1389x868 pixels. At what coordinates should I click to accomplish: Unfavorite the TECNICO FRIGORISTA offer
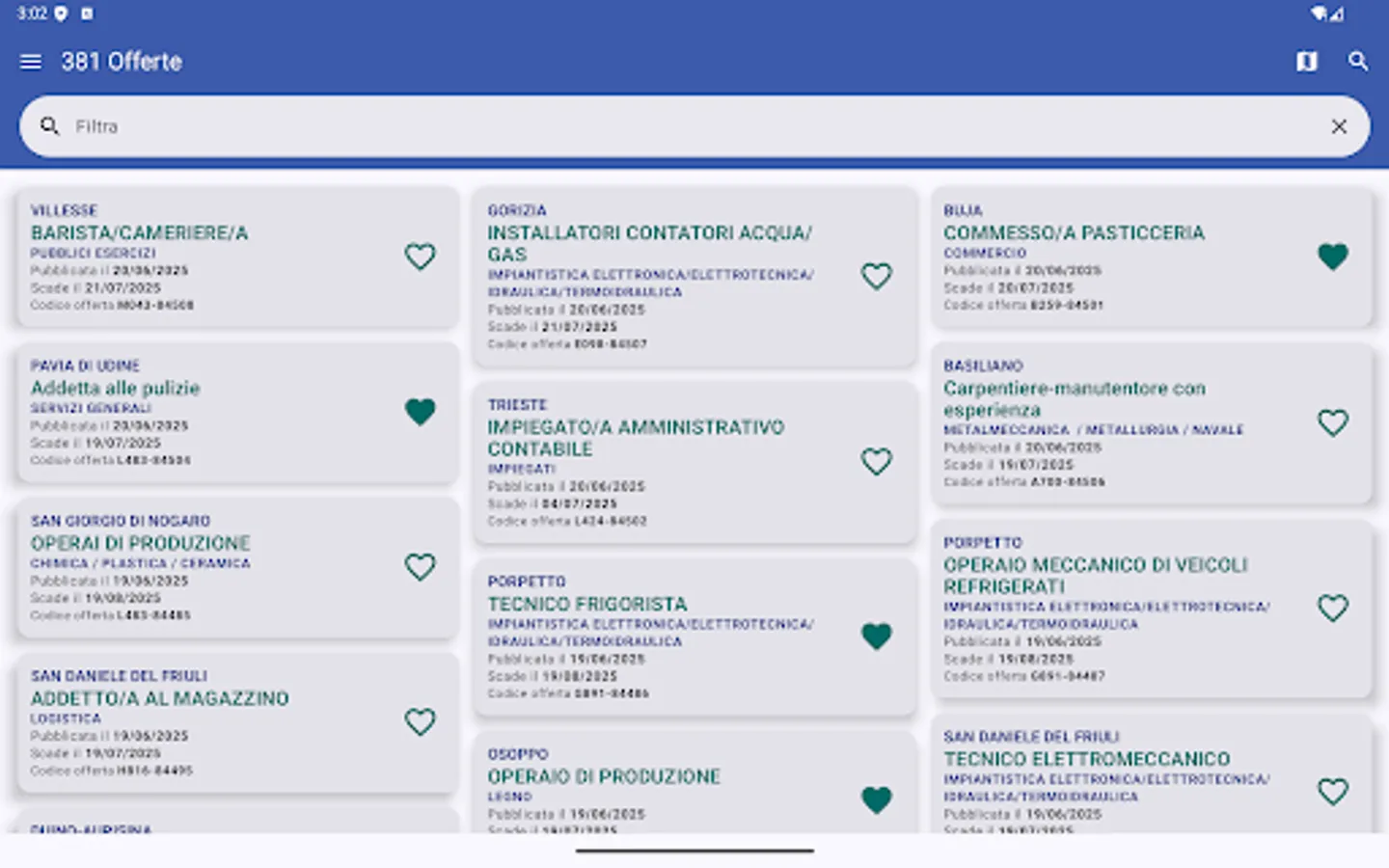click(876, 637)
